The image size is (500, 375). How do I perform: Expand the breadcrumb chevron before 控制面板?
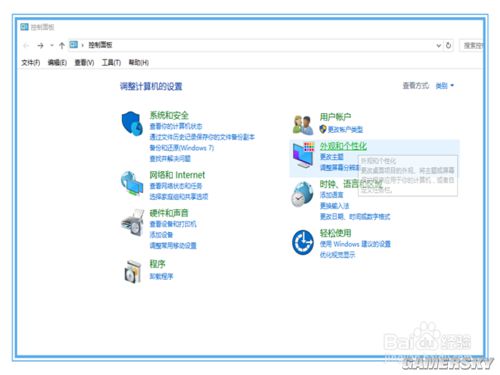(82, 45)
